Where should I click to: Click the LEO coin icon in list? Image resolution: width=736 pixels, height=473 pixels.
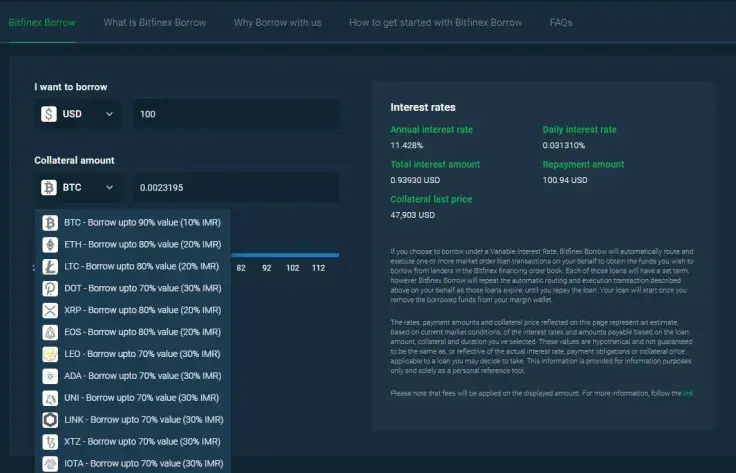(50, 354)
